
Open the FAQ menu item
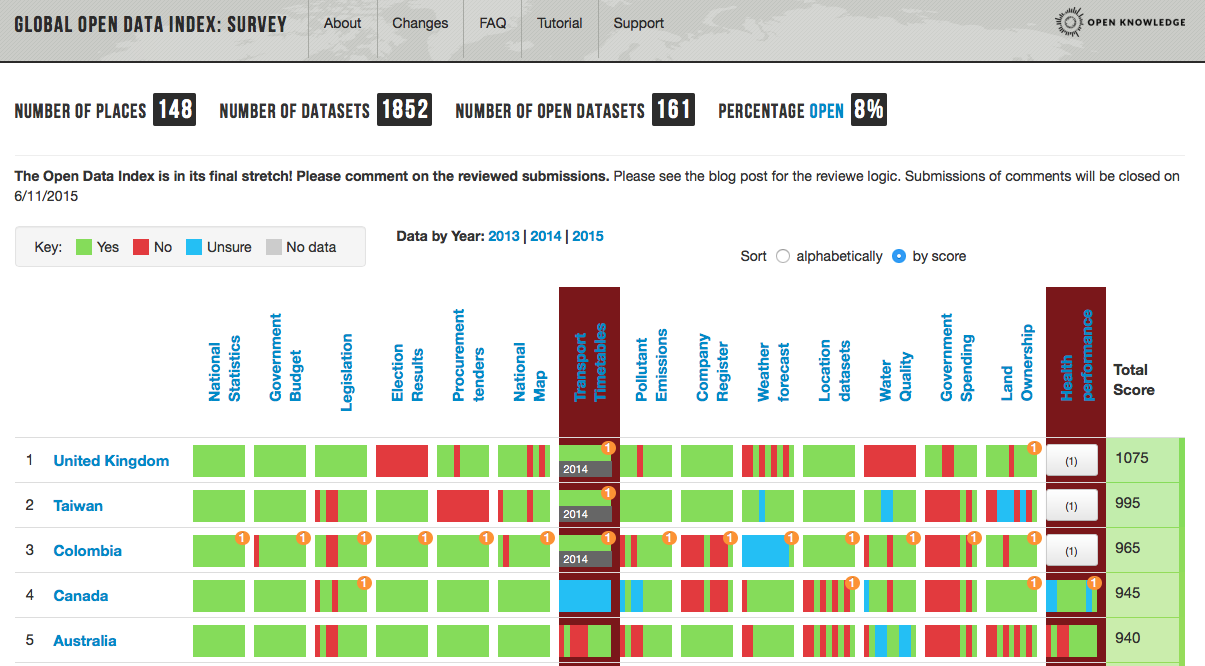point(492,23)
